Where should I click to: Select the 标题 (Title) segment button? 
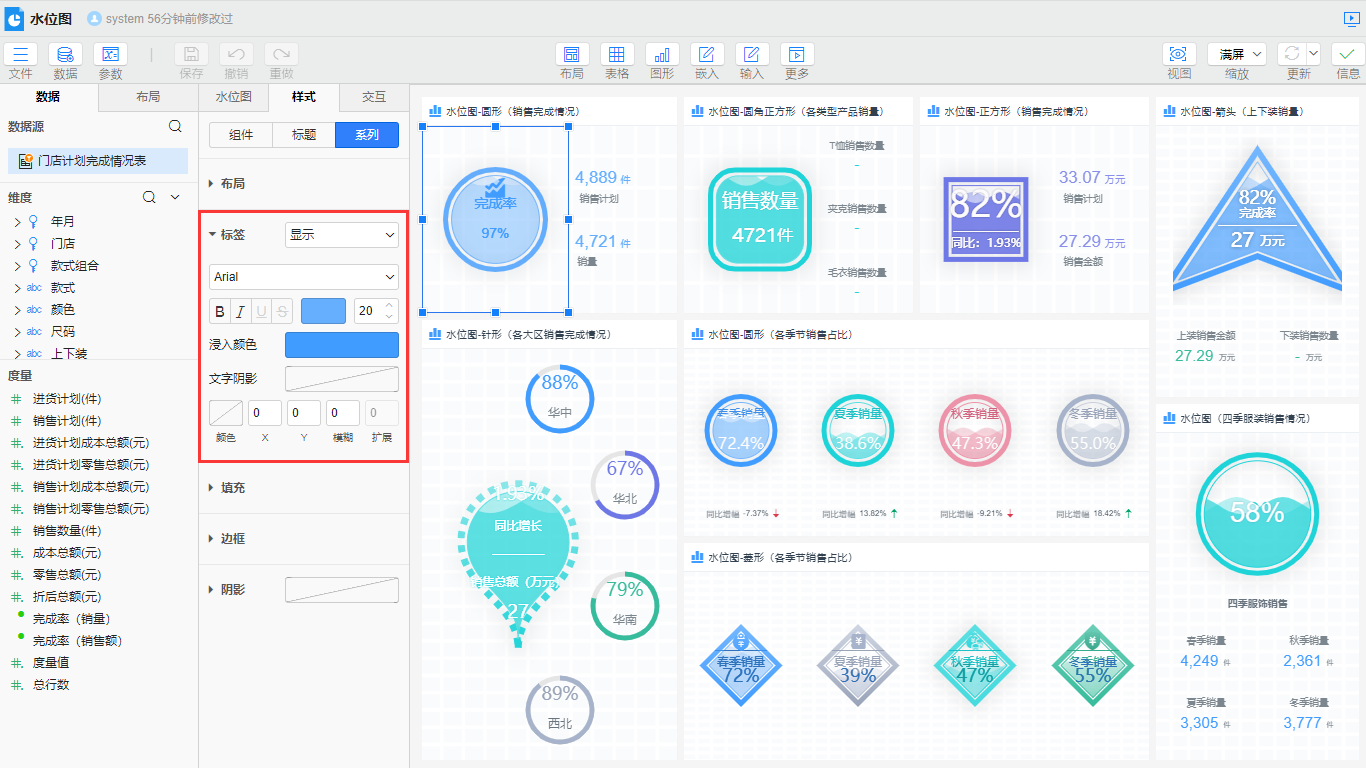point(304,135)
